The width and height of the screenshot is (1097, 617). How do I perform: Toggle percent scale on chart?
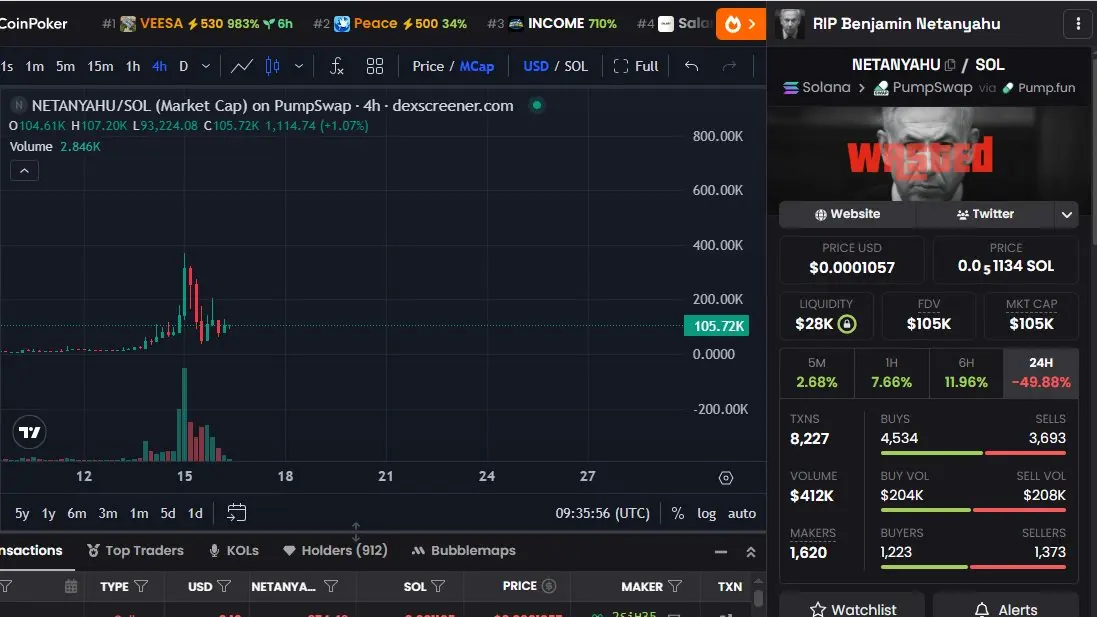pyautogui.click(x=677, y=513)
